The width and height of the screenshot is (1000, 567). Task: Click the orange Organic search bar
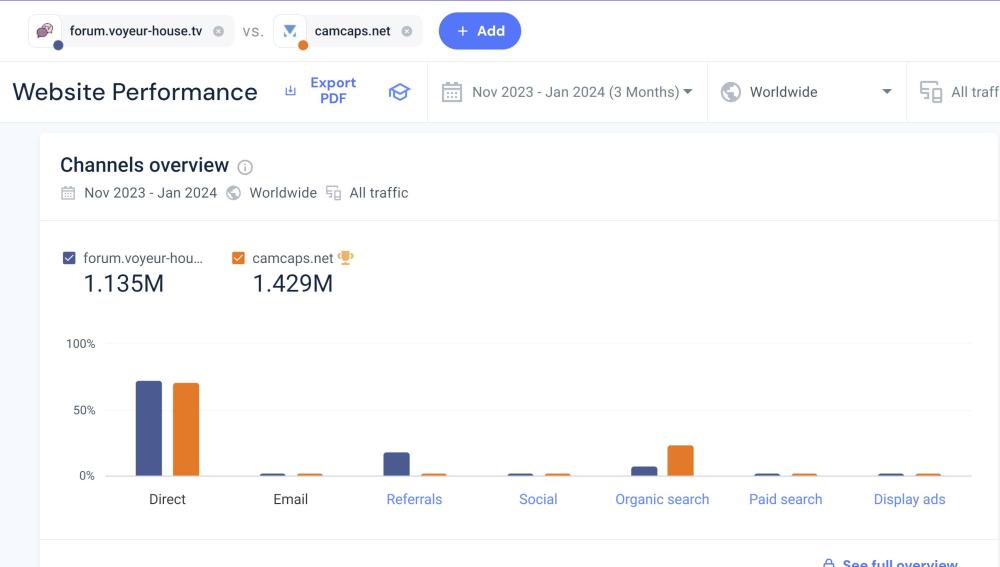pyautogui.click(x=680, y=461)
